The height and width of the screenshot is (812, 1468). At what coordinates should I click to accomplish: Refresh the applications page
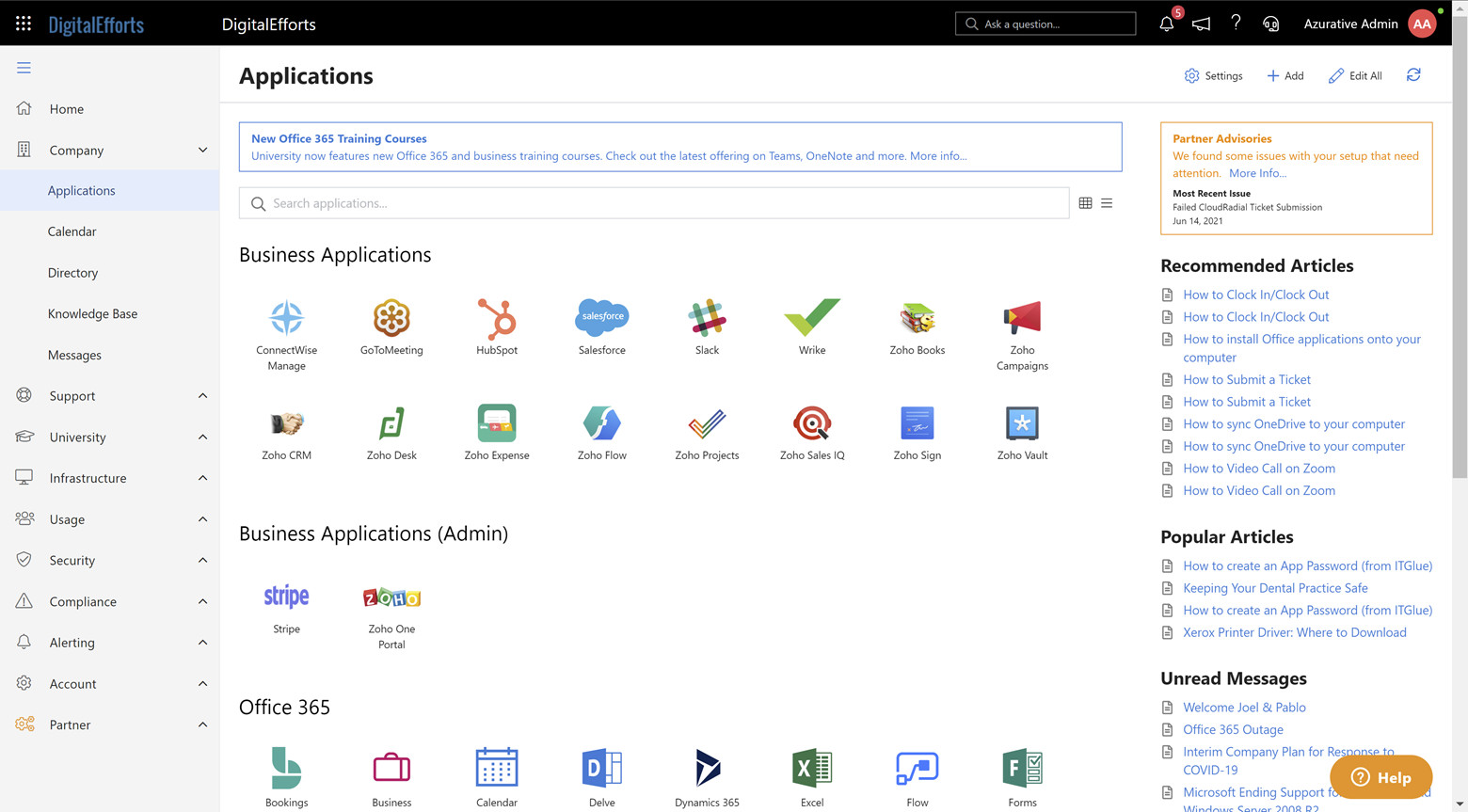coord(1413,75)
